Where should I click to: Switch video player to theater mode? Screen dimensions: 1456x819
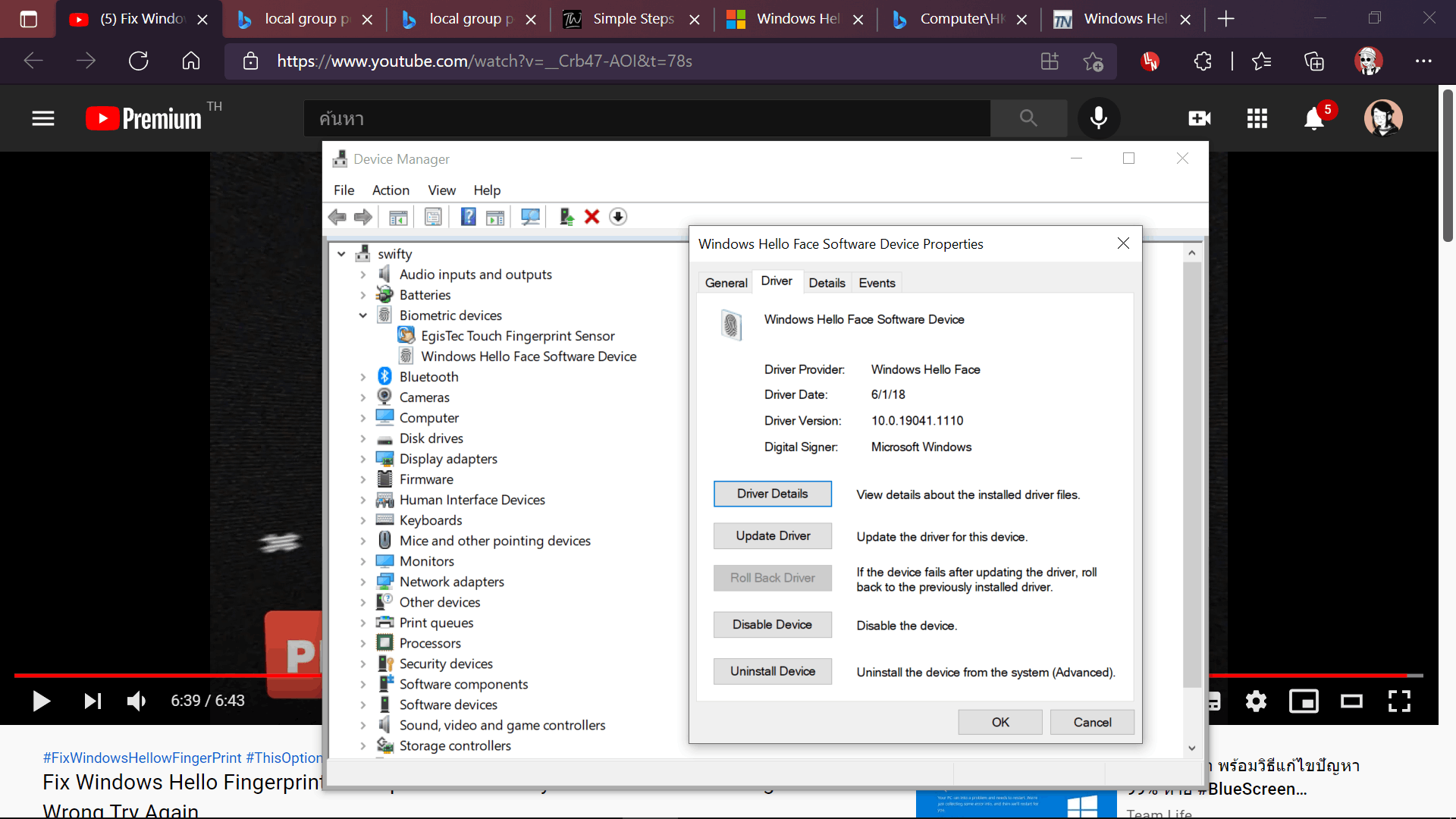pos(1351,701)
